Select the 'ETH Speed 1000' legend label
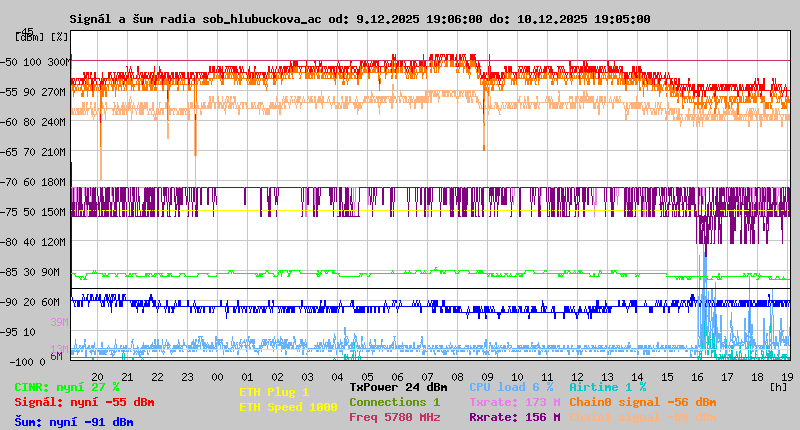 pyautogui.click(x=288, y=407)
